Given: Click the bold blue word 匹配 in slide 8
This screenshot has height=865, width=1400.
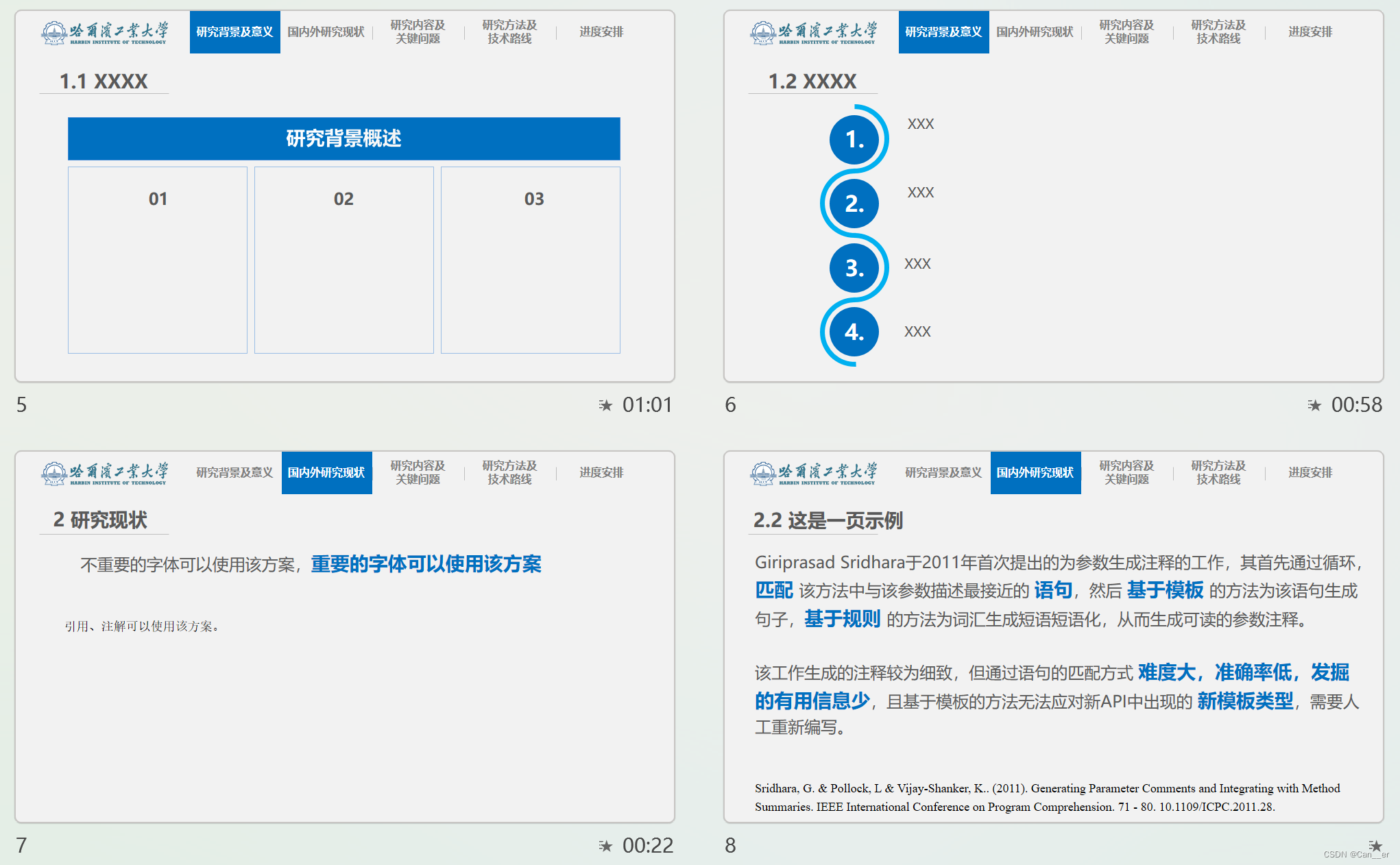Looking at the screenshot, I should point(774,590).
